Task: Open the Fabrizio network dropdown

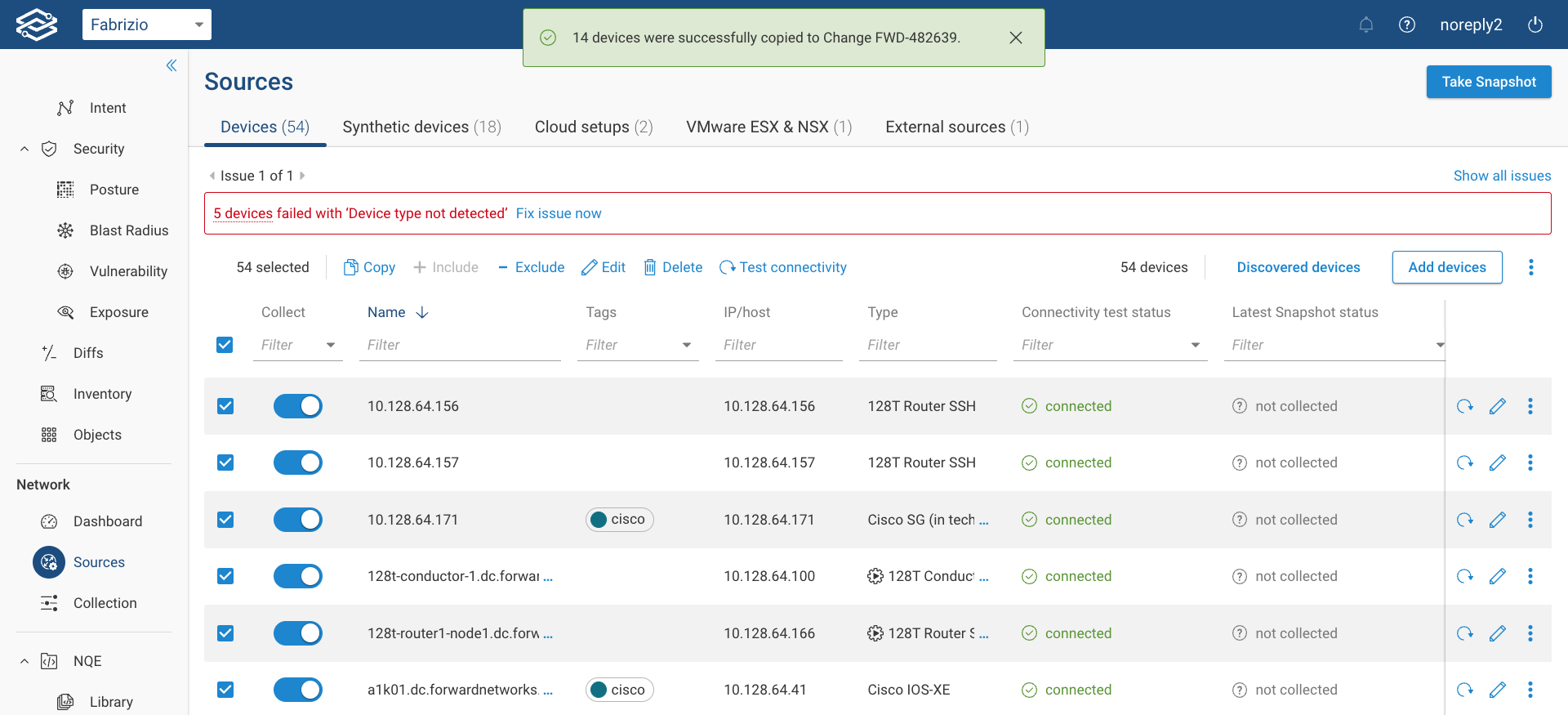Action: pyautogui.click(x=147, y=25)
